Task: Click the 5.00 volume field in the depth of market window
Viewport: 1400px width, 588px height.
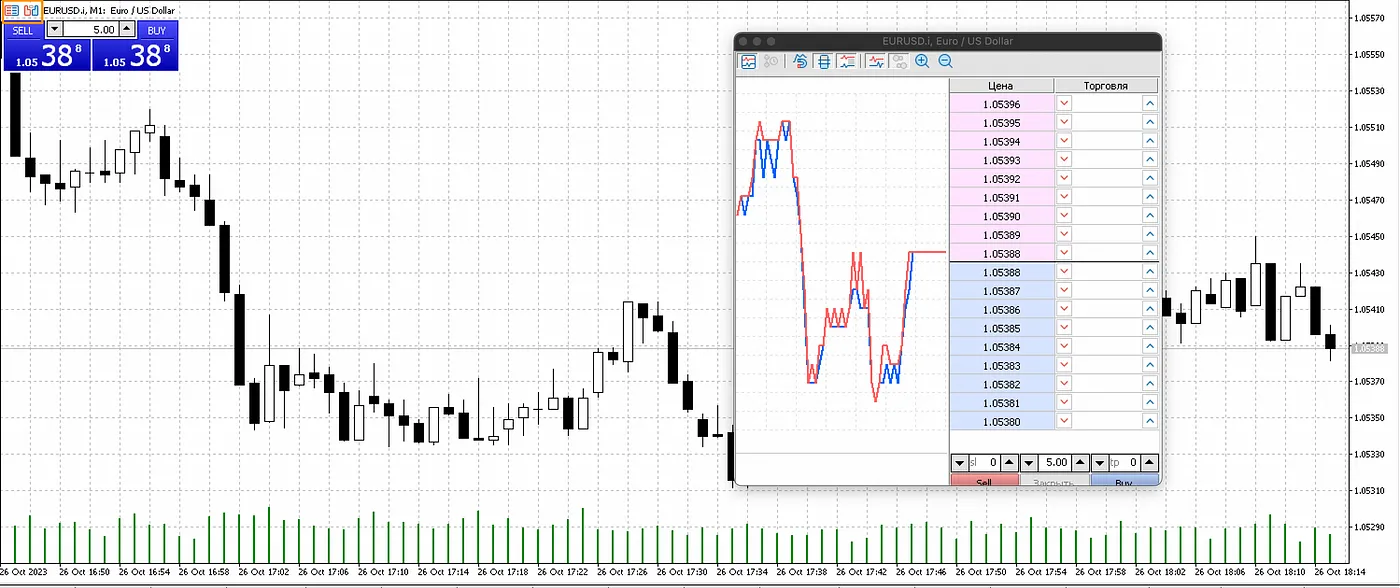Action: 1054,463
